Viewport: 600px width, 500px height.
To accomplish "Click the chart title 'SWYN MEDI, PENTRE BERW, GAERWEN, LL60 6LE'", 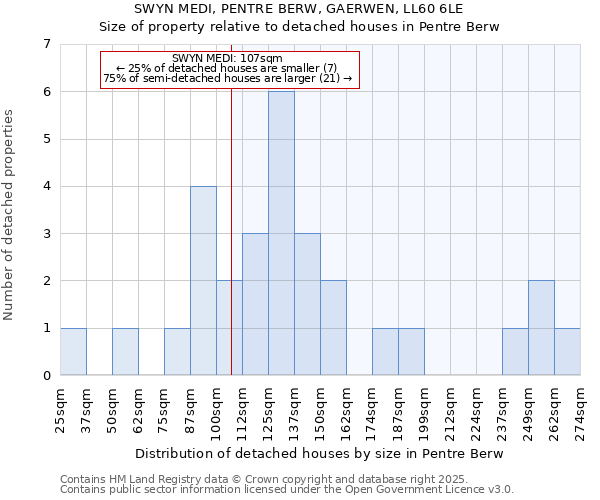I will [x=298, y=9].
